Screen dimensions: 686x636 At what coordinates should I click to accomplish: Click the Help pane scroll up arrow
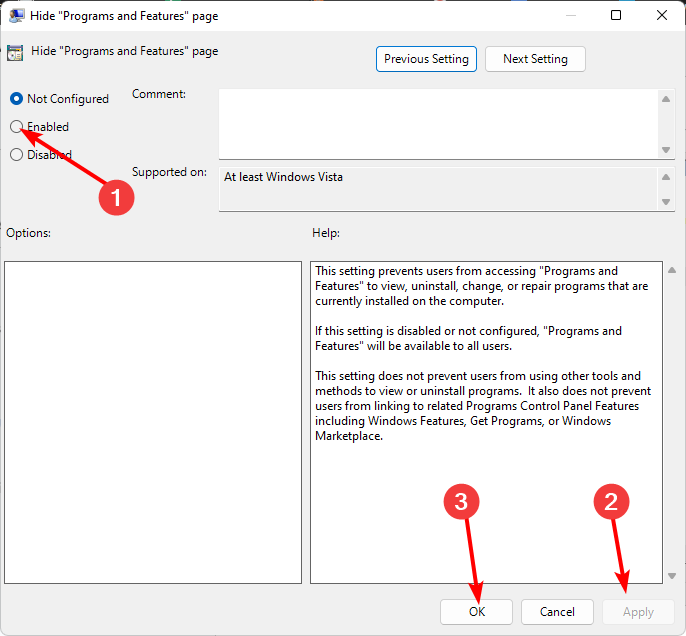(x=672, y=270)
